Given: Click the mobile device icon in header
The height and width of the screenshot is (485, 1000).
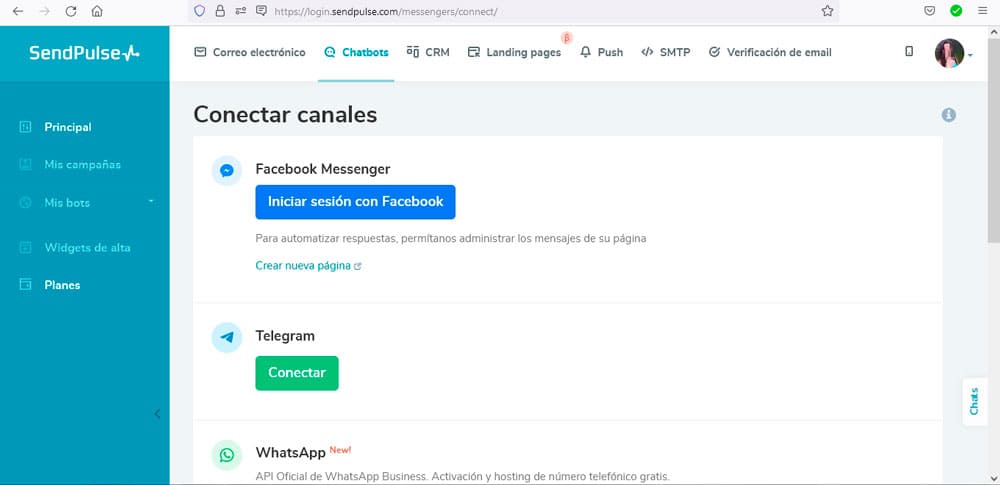Looking at the screenshot, I should (x=909, y=52).
